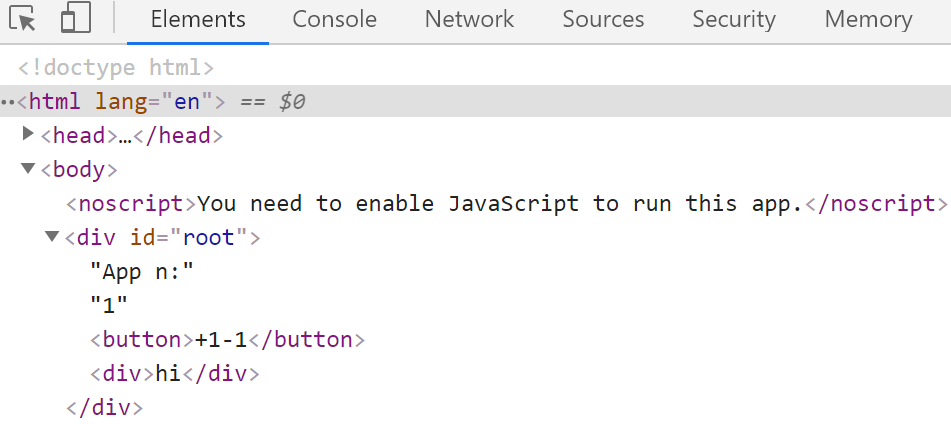Switch to the Sources tab
This screenshot has height=424, width=951.
(x=603, y=19)
